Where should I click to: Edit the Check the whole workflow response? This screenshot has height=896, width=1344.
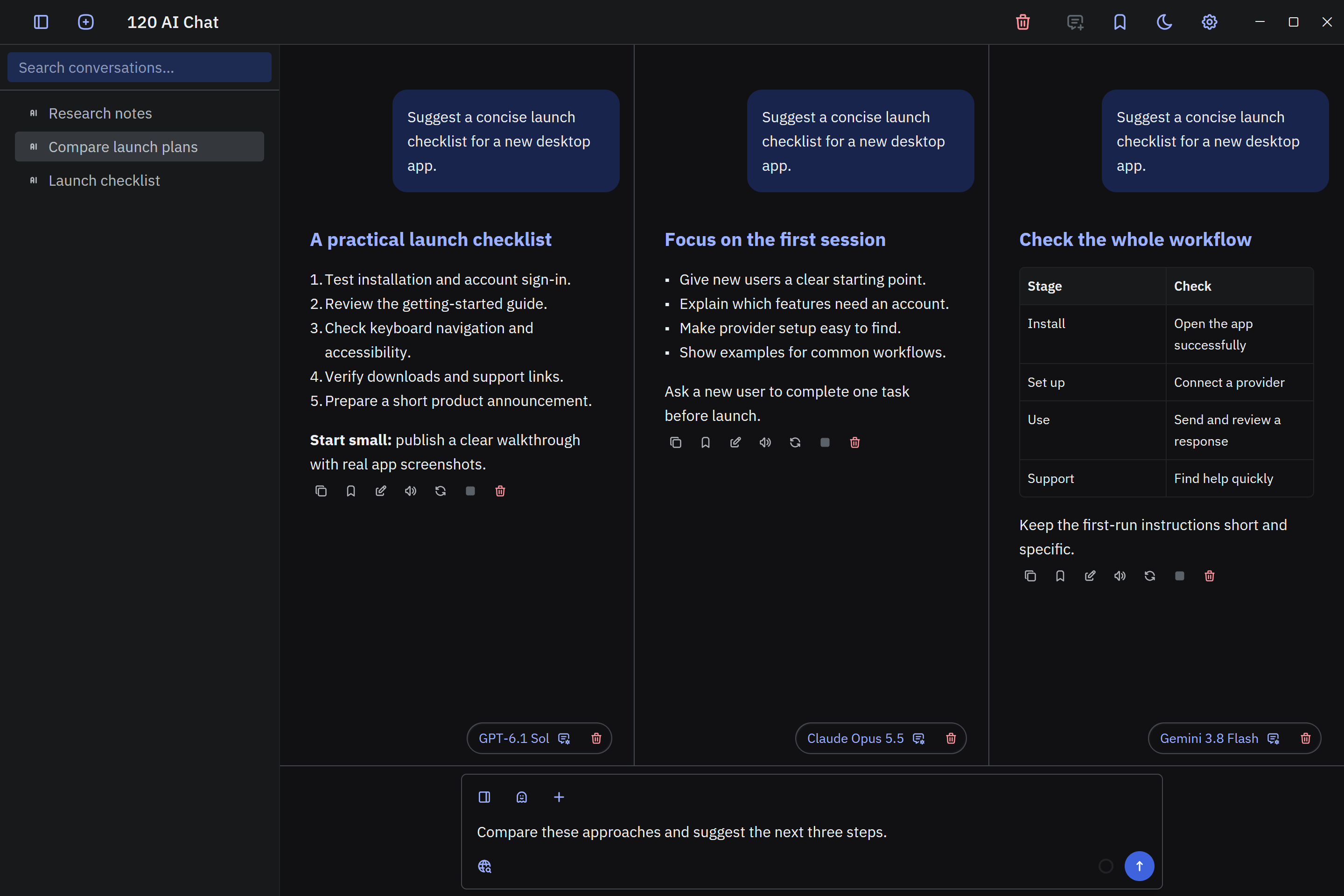pos(1090,576)
